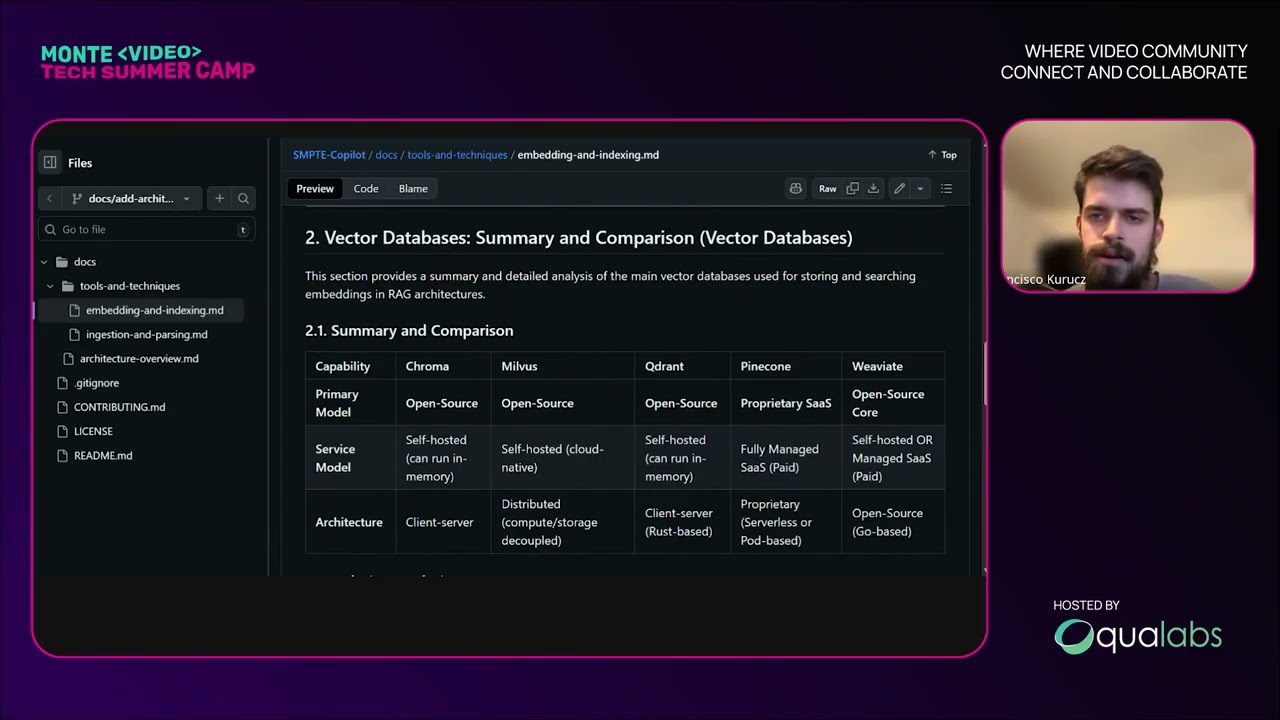Open the outline list icon

coord(946,188)
